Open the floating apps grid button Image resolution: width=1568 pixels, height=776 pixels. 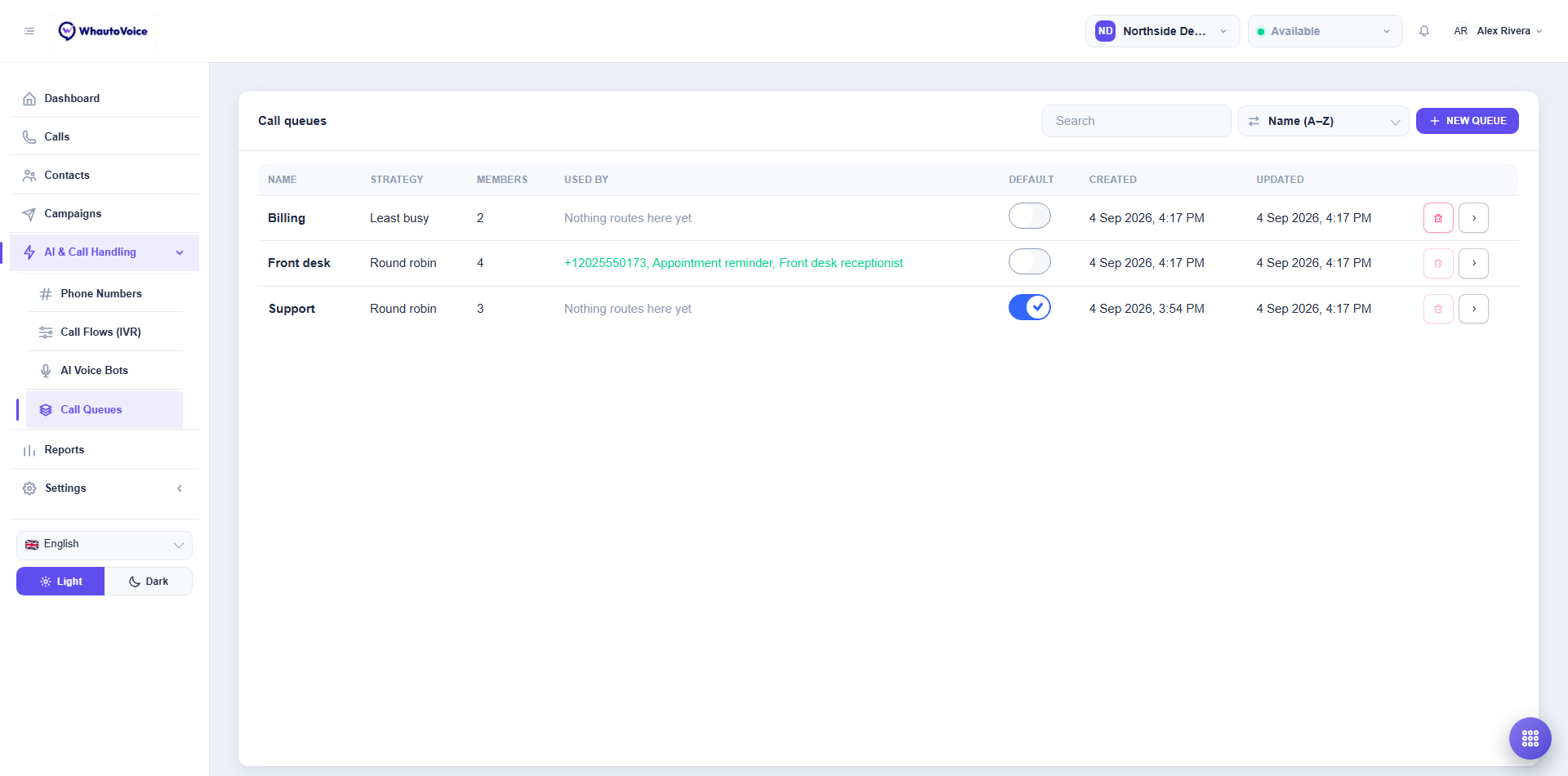[1530, 738]
